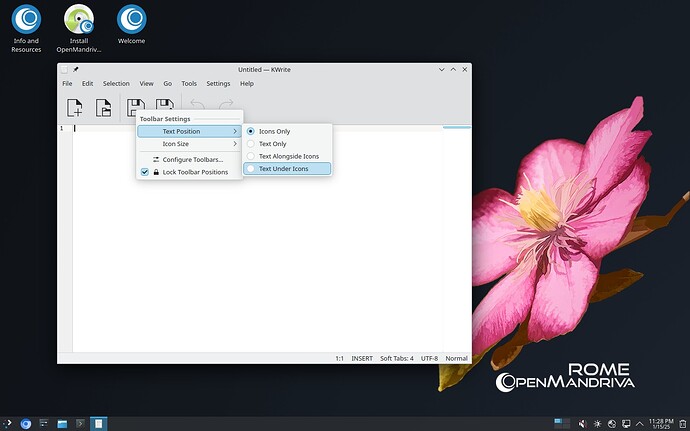690x431 pixels.
Task: Click the muted volume tray icon
Action: click(x=582, y=424)
